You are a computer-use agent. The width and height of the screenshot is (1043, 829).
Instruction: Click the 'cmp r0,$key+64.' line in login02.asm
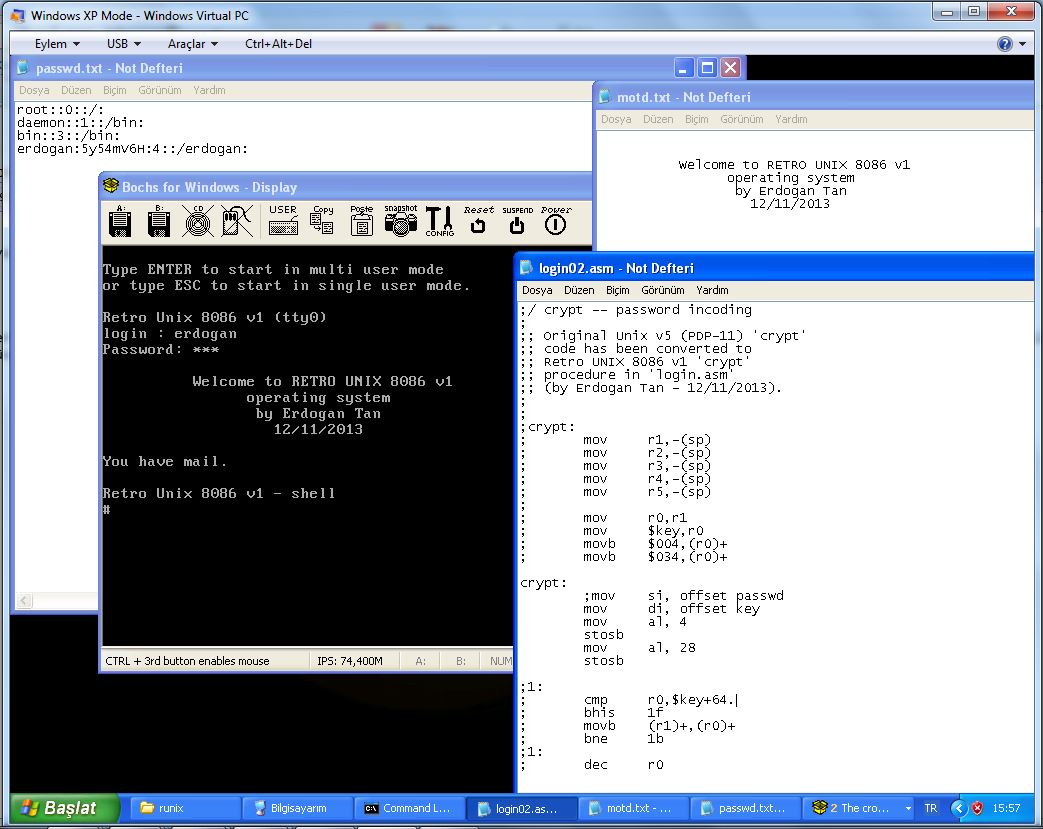coord(661,700)
